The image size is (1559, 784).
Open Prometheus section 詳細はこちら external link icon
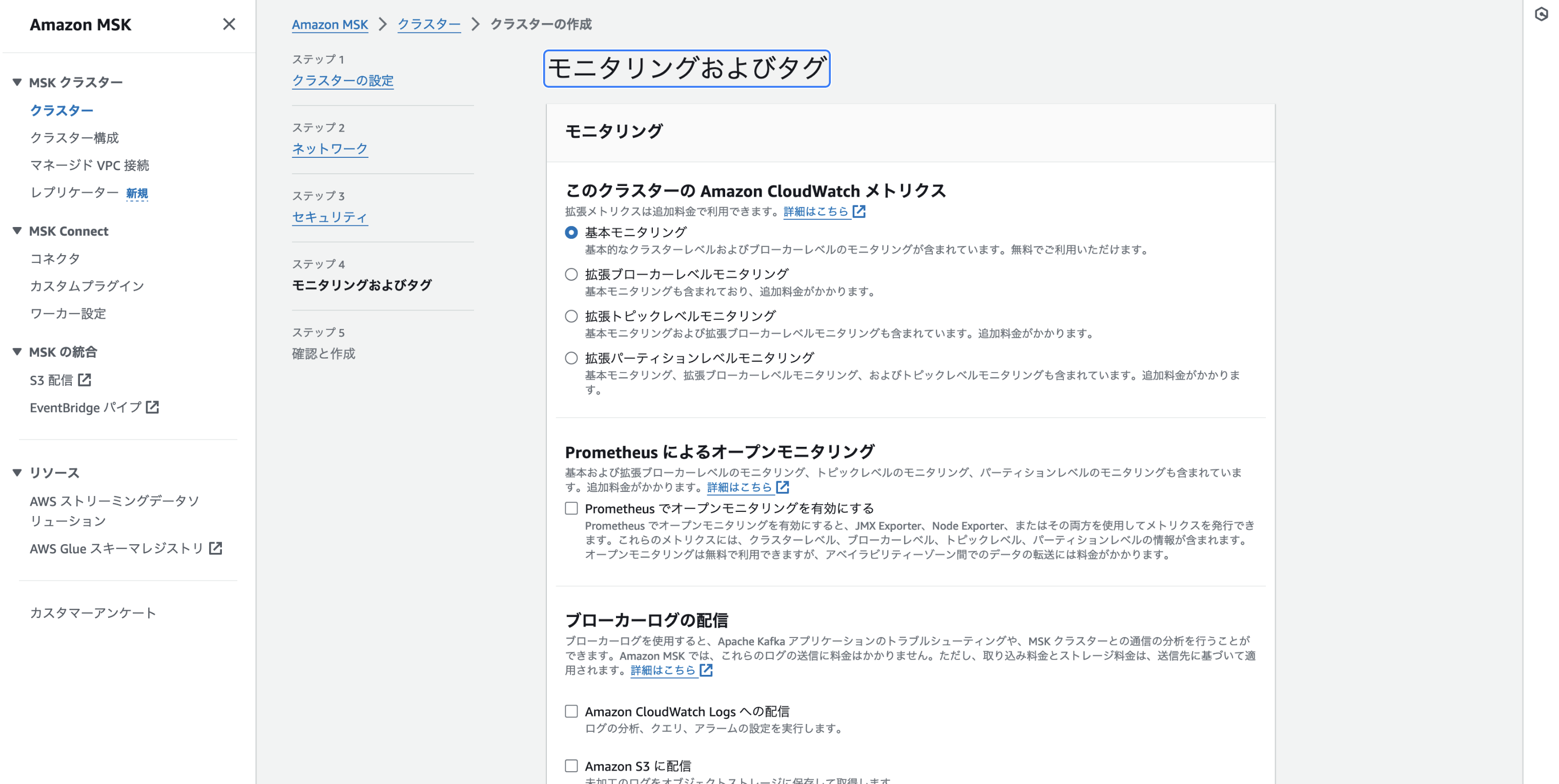click(783, 487)
